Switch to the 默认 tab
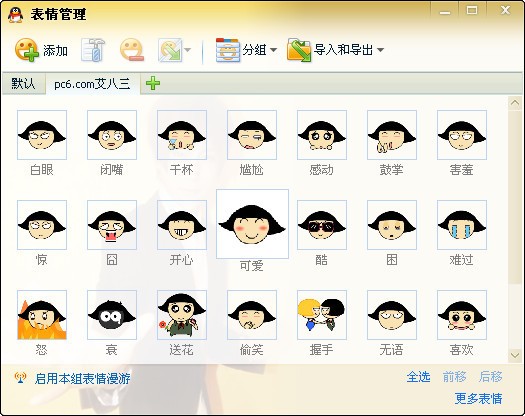This screenshot has height=416, width=525. [x=23, y=83]
